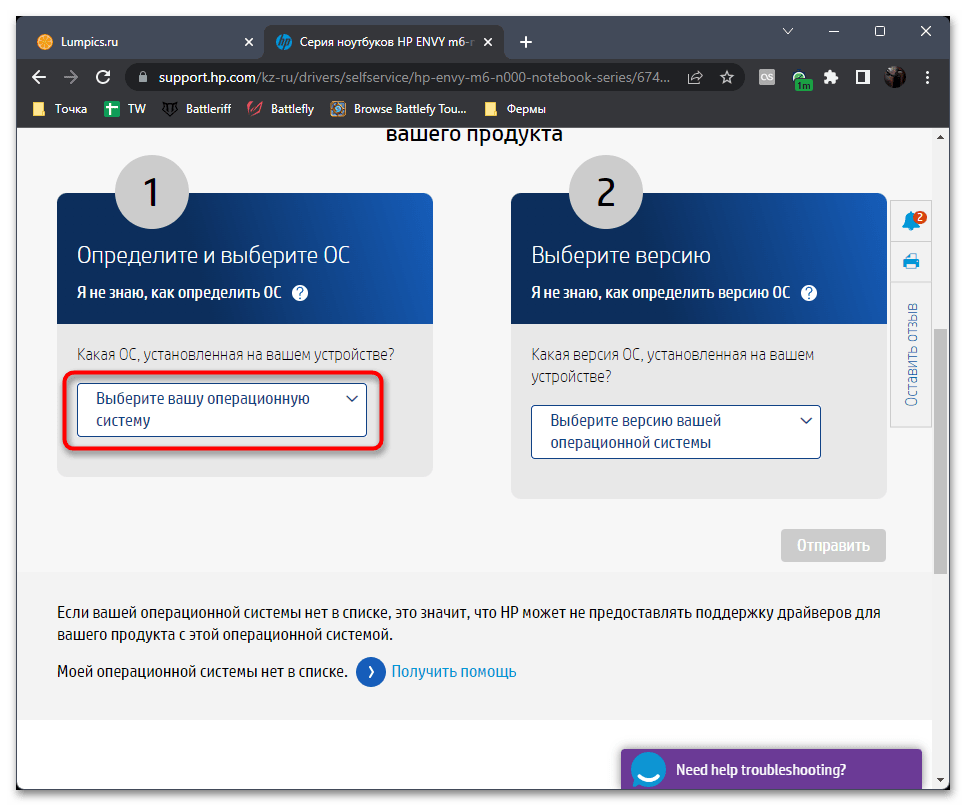Image resolution: width=966 pixels, height=806 pixels.
Task: Open a new tab with the plus button
Action: pyautogui.click(x=526, y=42)
